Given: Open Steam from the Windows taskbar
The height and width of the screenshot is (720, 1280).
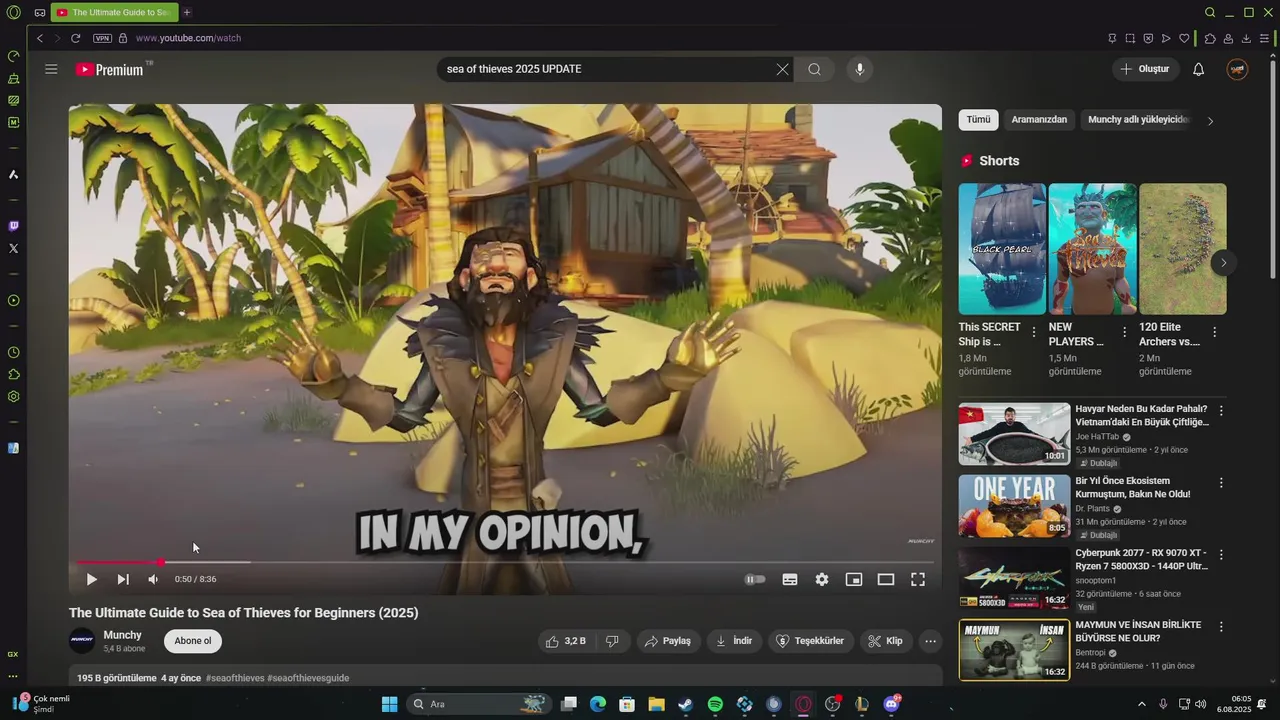Looking at the screenshot, I should pos(685,704).
